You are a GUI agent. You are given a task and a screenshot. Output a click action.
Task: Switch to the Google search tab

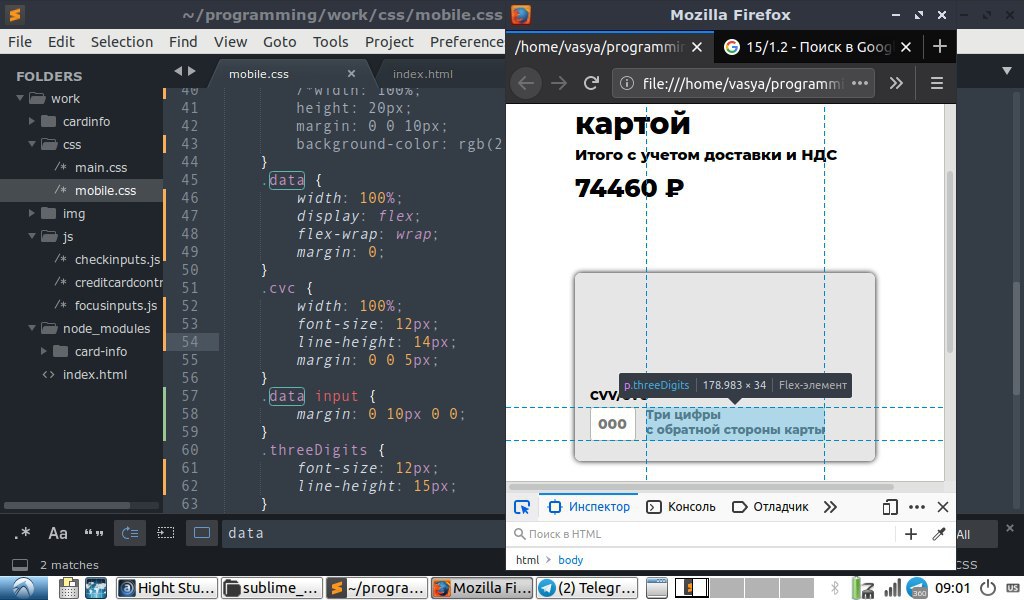(x=808, y=47)
